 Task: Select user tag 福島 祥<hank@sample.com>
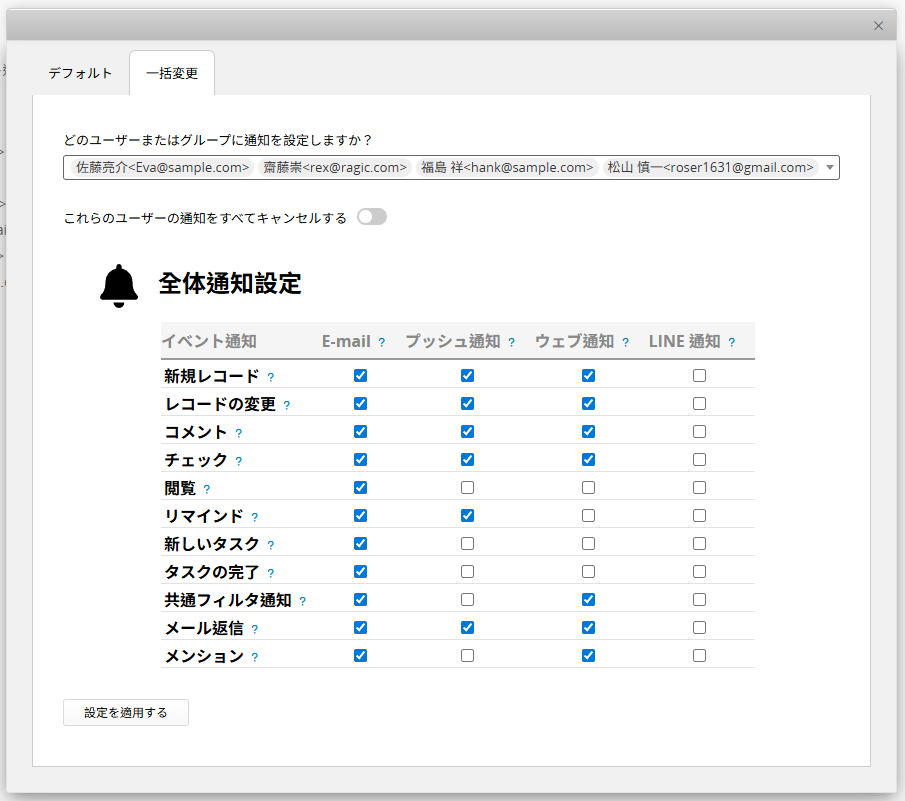(x=507, y=167)
